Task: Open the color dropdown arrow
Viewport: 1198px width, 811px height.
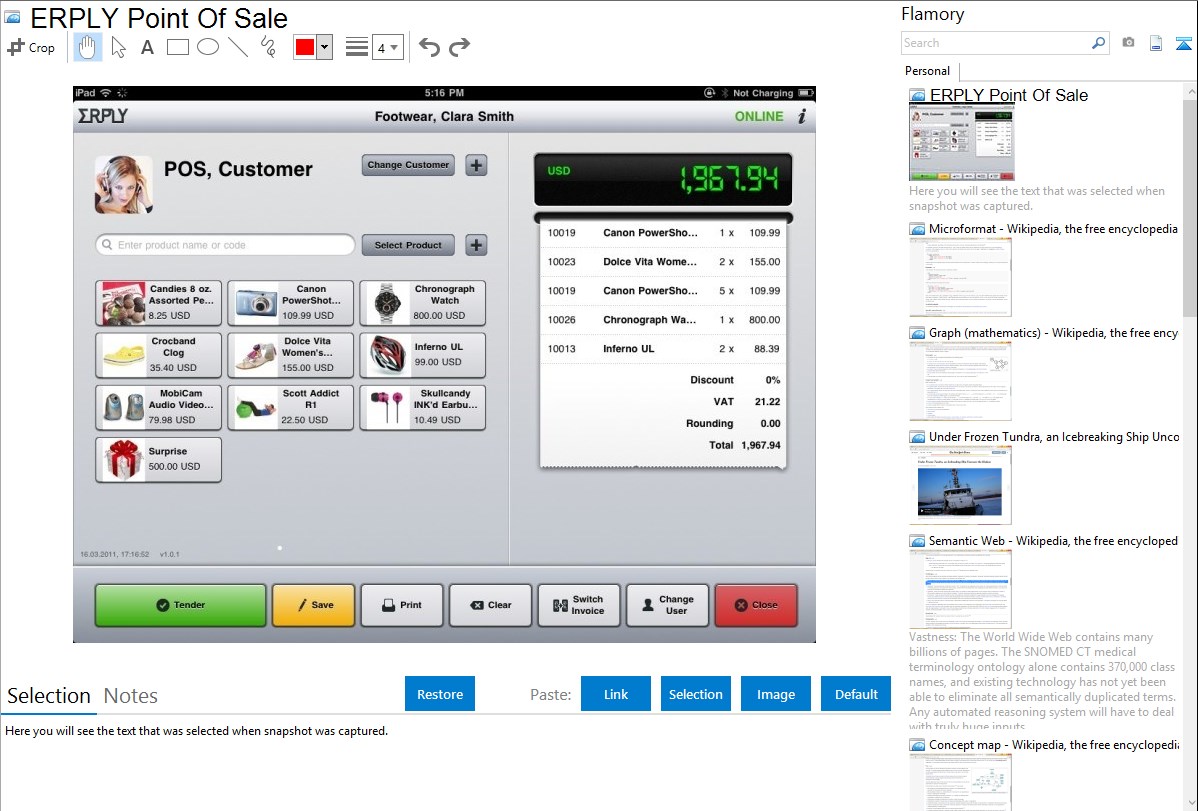Action: pyautogui.click(x=325, y=47)
